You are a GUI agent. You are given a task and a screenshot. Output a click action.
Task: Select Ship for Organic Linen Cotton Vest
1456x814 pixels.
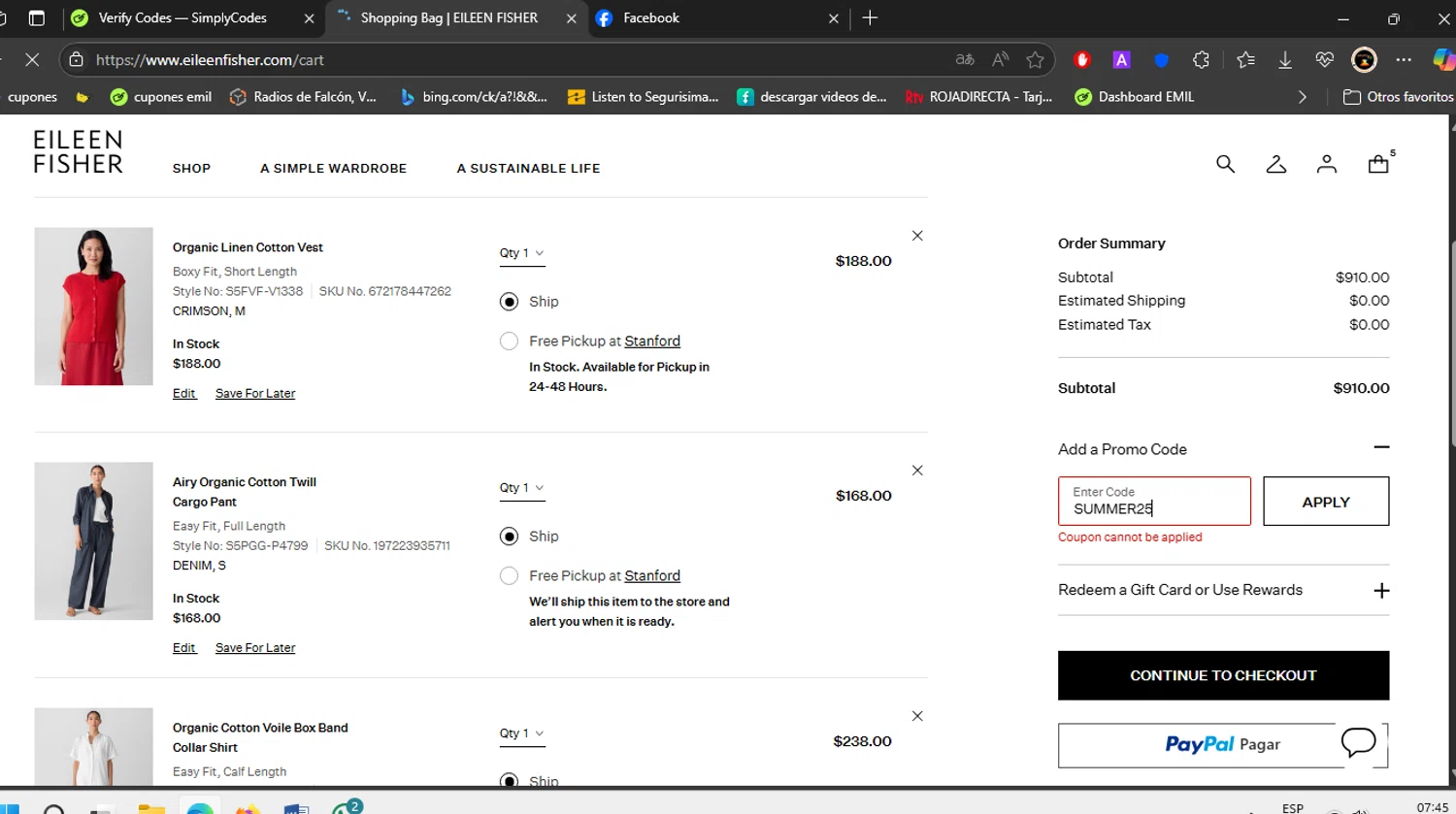pyautogui.click(x=509, y=302)
